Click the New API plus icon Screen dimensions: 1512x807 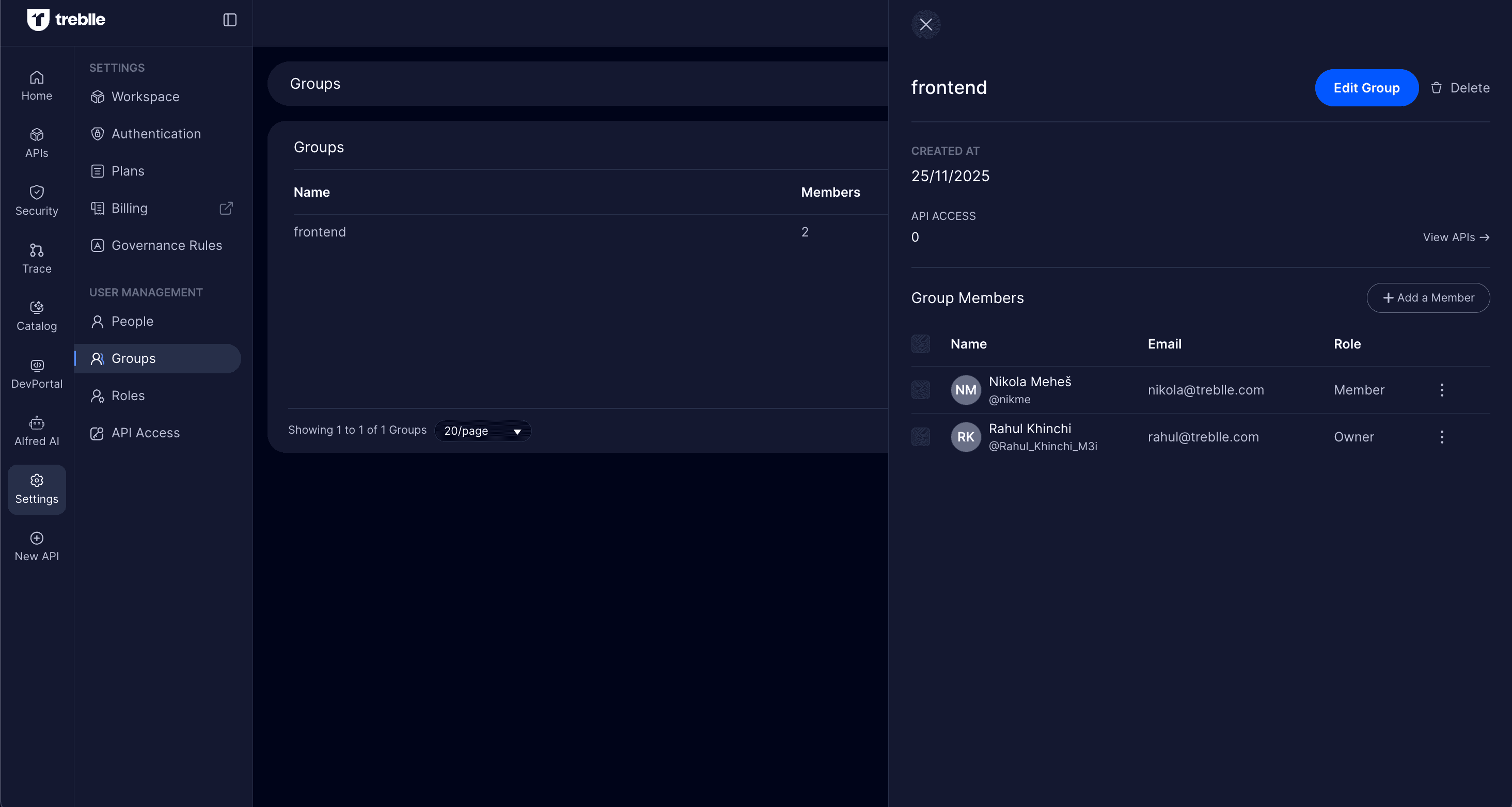[36, 538]
